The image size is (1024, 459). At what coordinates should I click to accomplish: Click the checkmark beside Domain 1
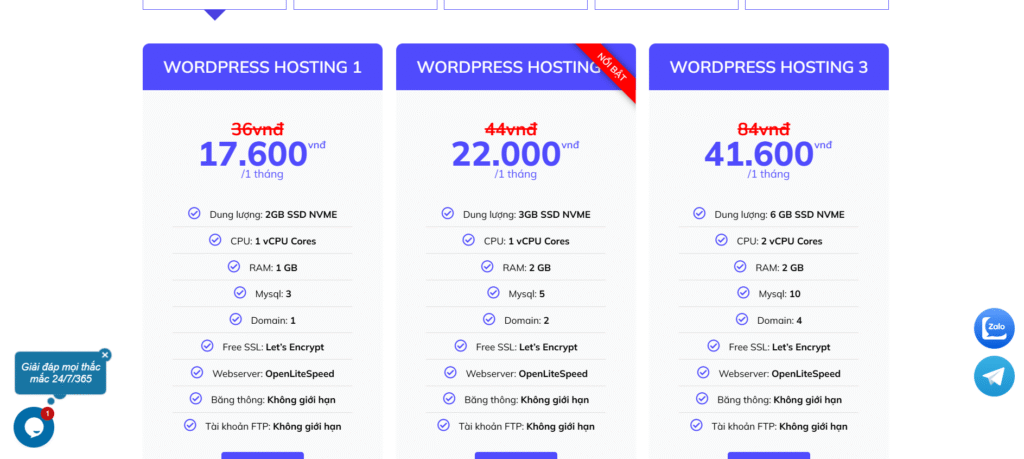pos(235,319)
